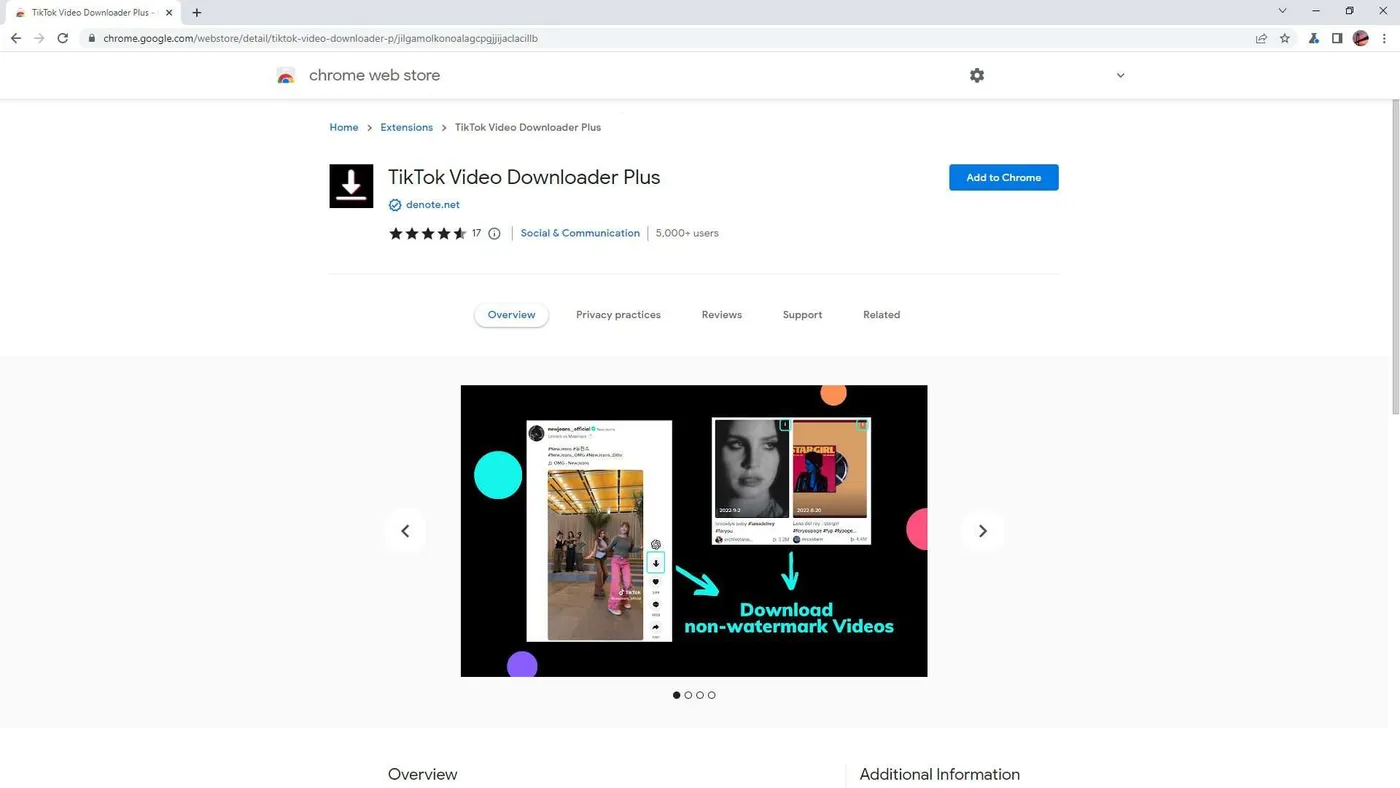Select the first carousel dot

pyautogui.click(x=676, y=695)
